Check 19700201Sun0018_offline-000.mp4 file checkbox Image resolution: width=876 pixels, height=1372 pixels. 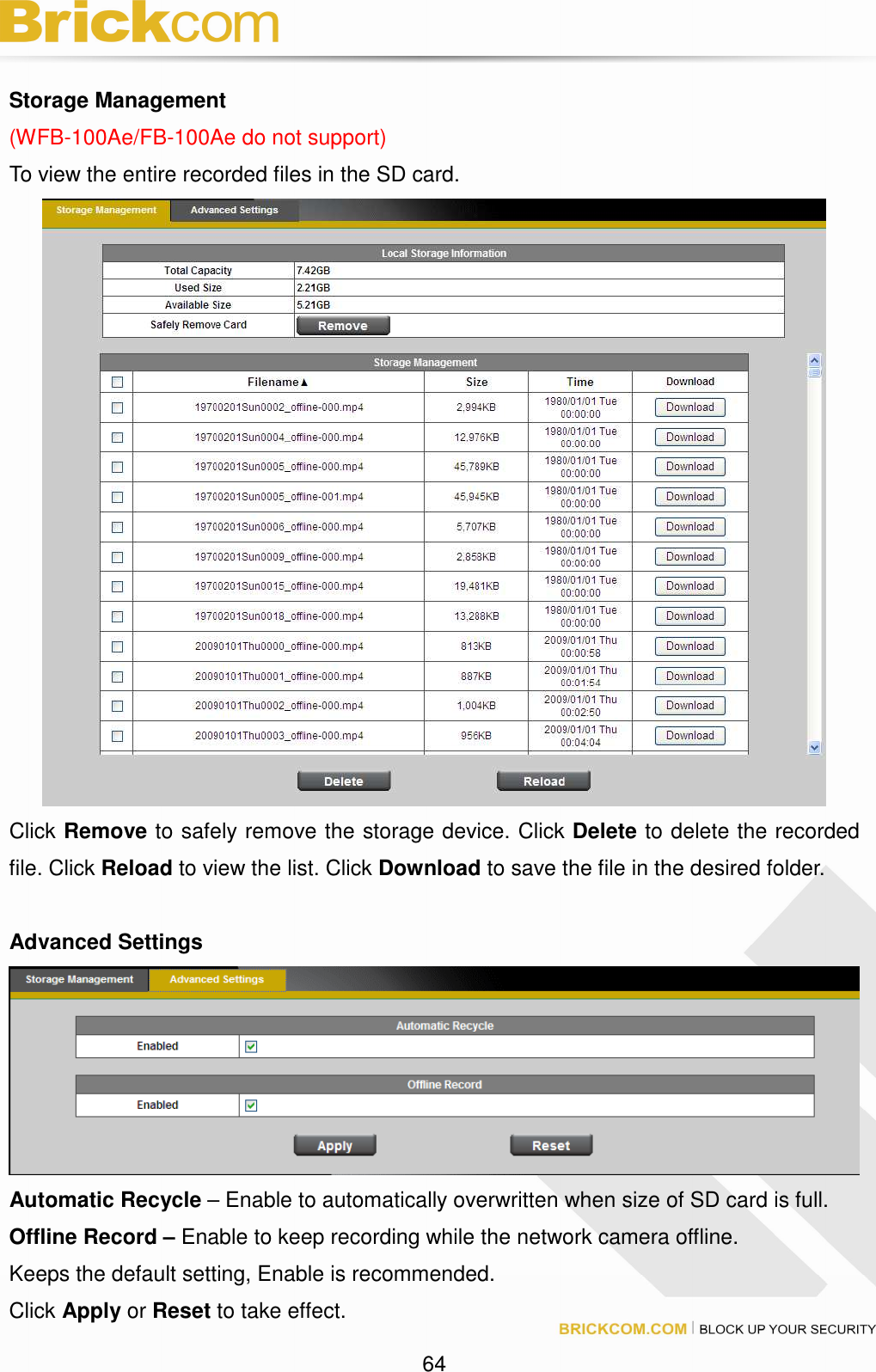tap(118, 616)
